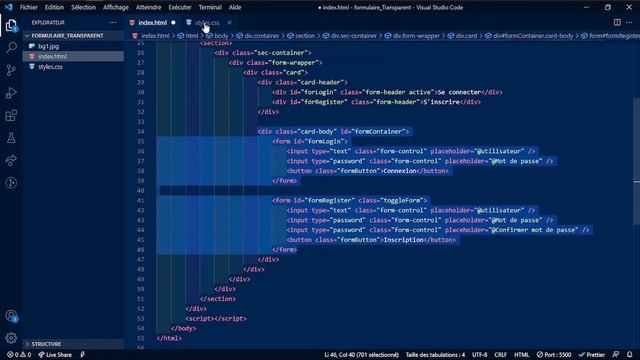Image resolution: width=640 pixels, height=360 pixels.
Task: Change CRLF end of line sequence
Action: 500,355
